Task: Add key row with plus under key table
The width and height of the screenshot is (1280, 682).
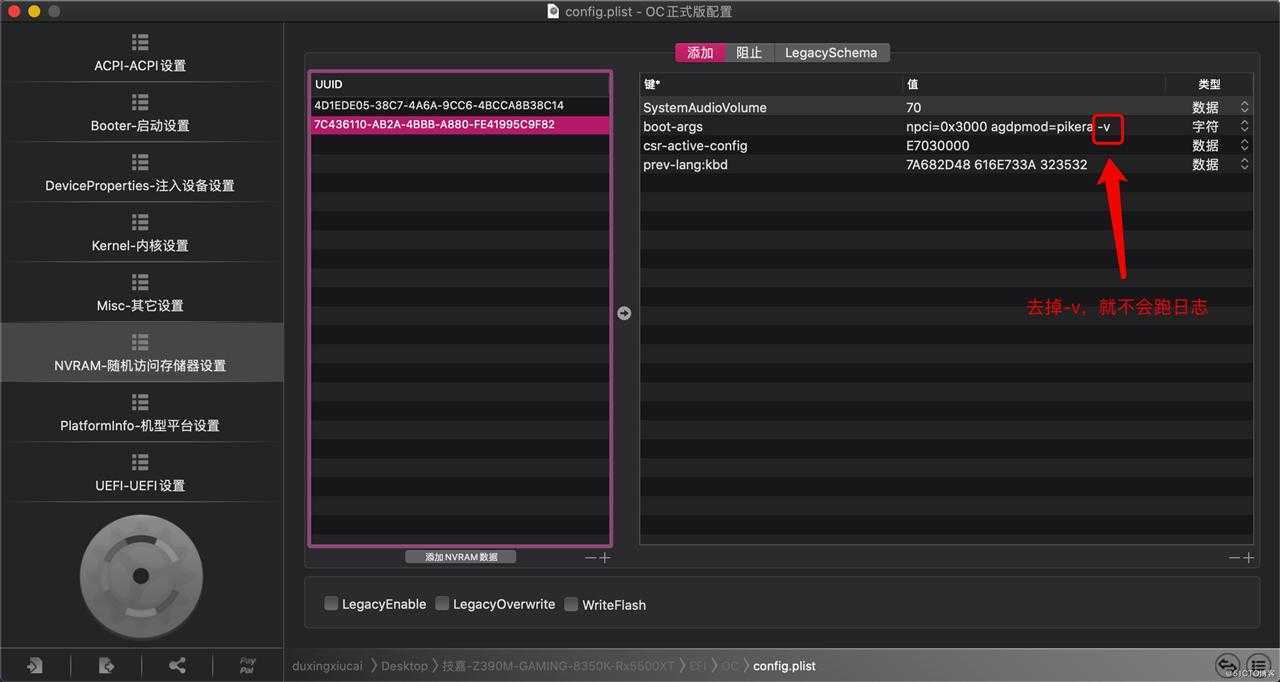Action: (1247, 557)
